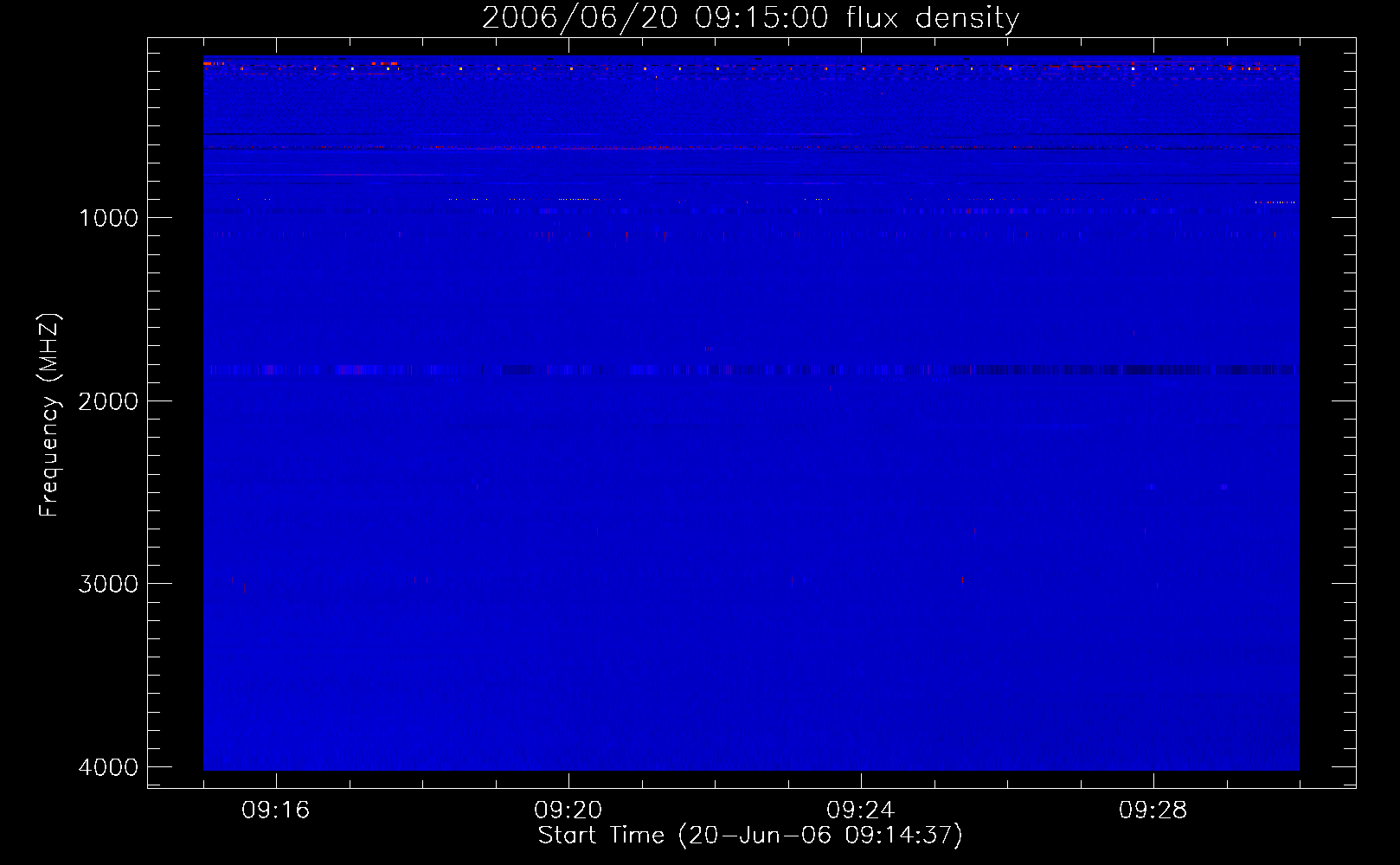Click the 'Start Time (20-Jun-06 09:14:37)' label
This screenshot has height=865, width=1400.
pos(750,836)
